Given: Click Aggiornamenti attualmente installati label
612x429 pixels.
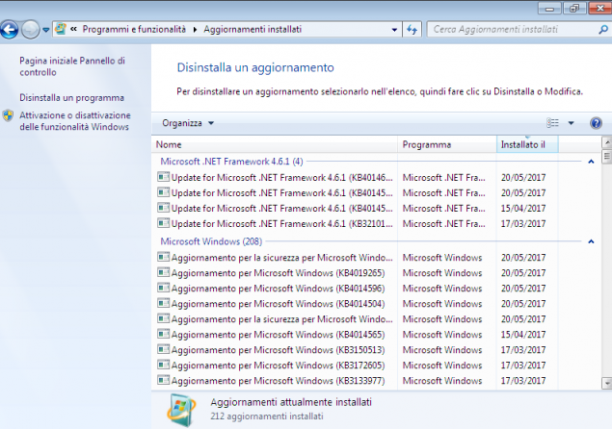Looking at the screenshot, I should click(291, 402).
